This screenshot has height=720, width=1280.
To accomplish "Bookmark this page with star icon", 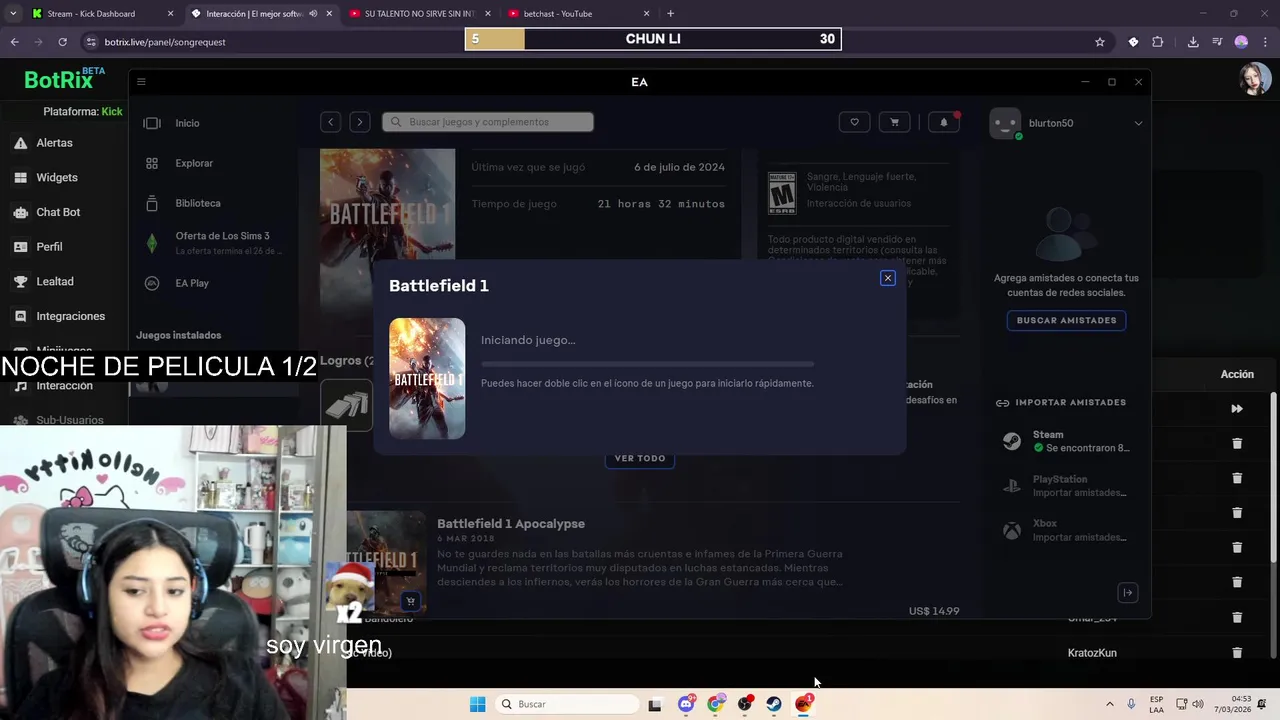I will coord(1100,42).
